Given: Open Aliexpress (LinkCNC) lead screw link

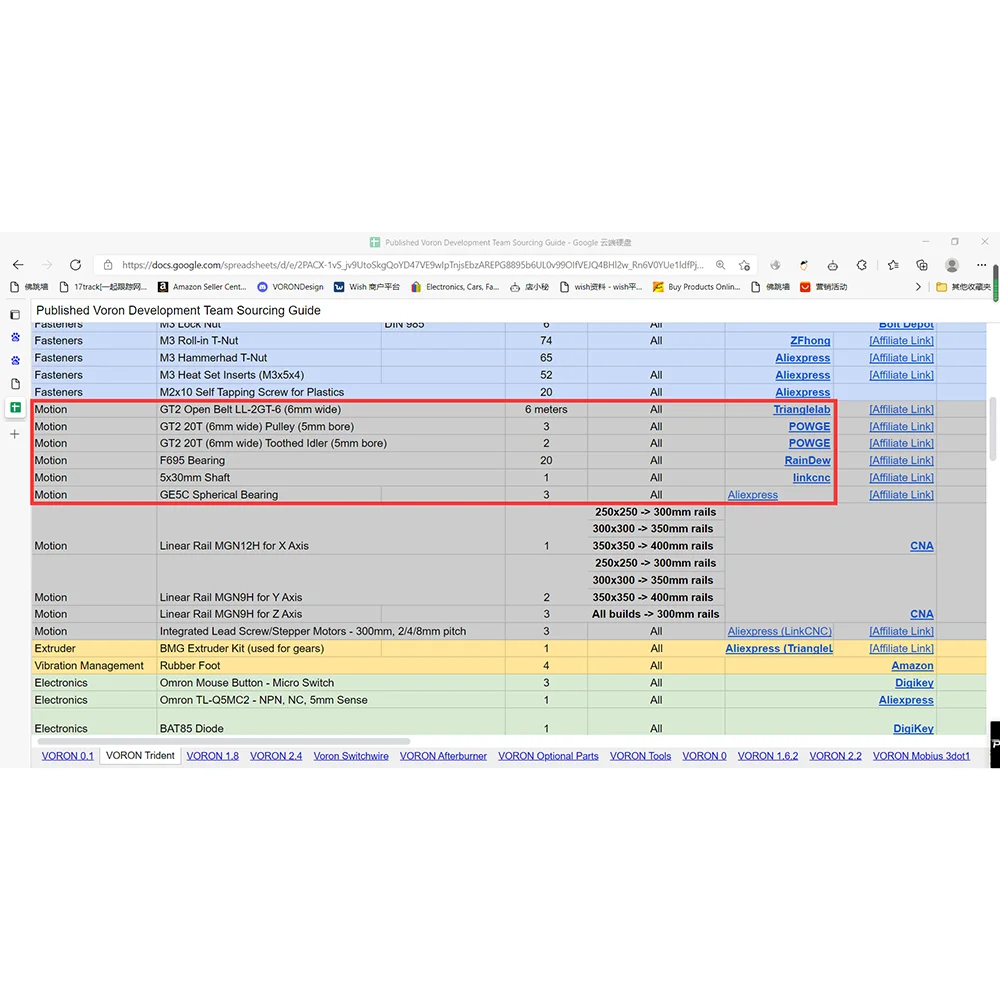Looking at the screenshot, I should tap(779, 631).
